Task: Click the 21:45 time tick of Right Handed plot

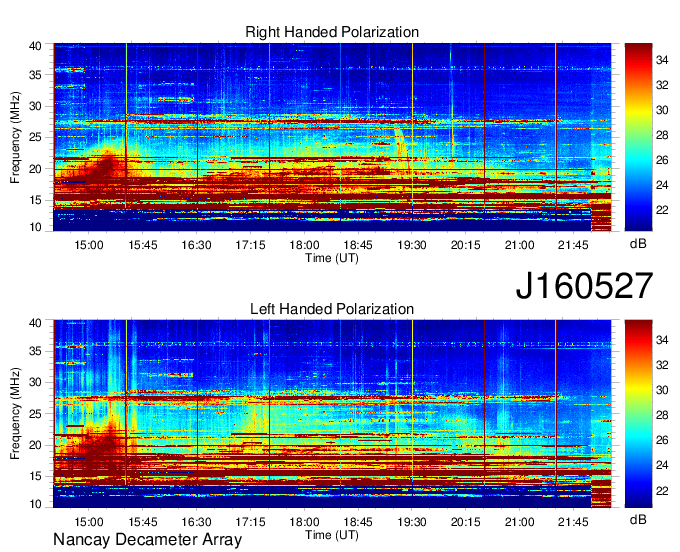Action: pos(573,245)
